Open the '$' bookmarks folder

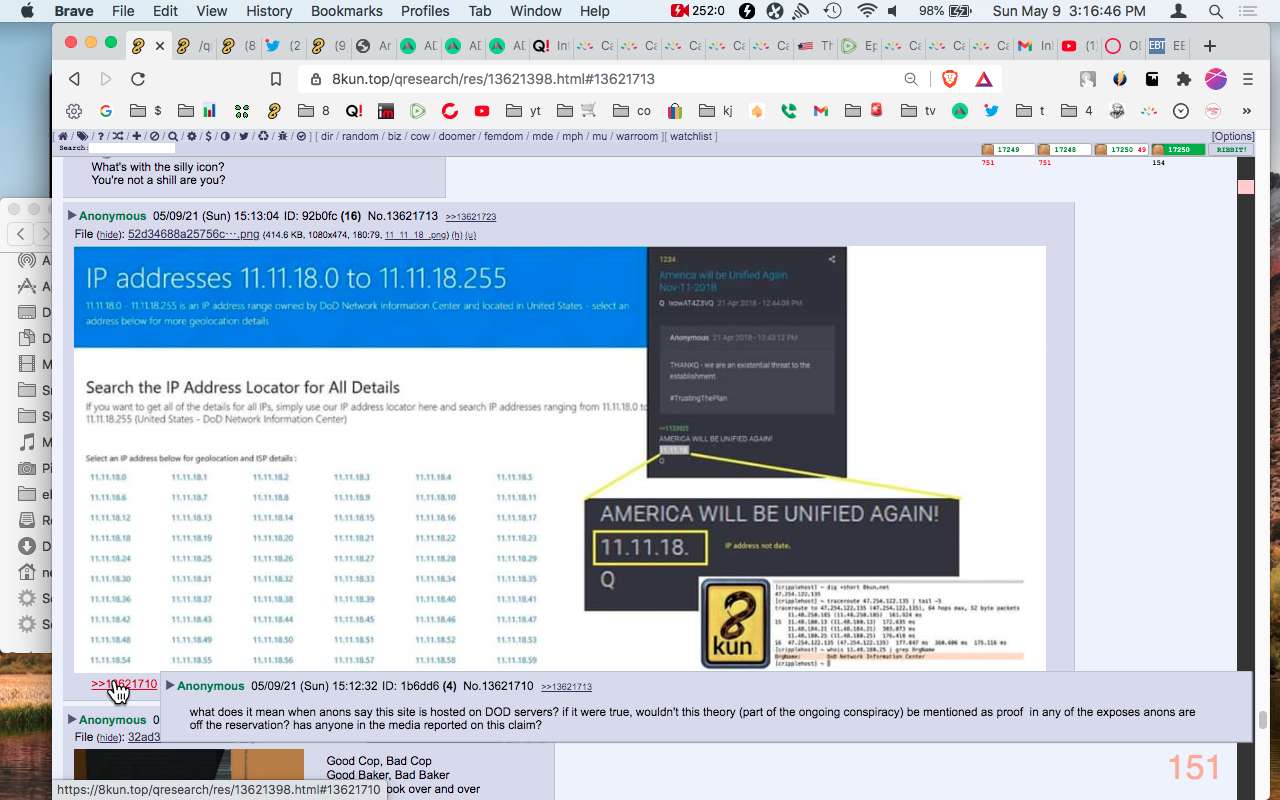(x=145, y=111)
